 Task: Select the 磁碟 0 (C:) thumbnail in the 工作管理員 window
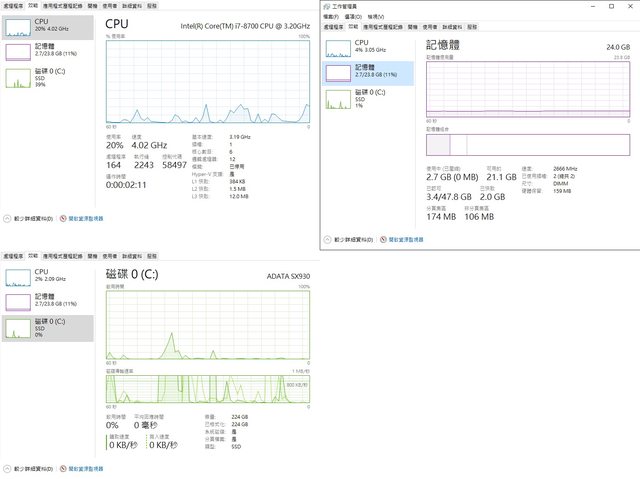click(x=340, y=98)
